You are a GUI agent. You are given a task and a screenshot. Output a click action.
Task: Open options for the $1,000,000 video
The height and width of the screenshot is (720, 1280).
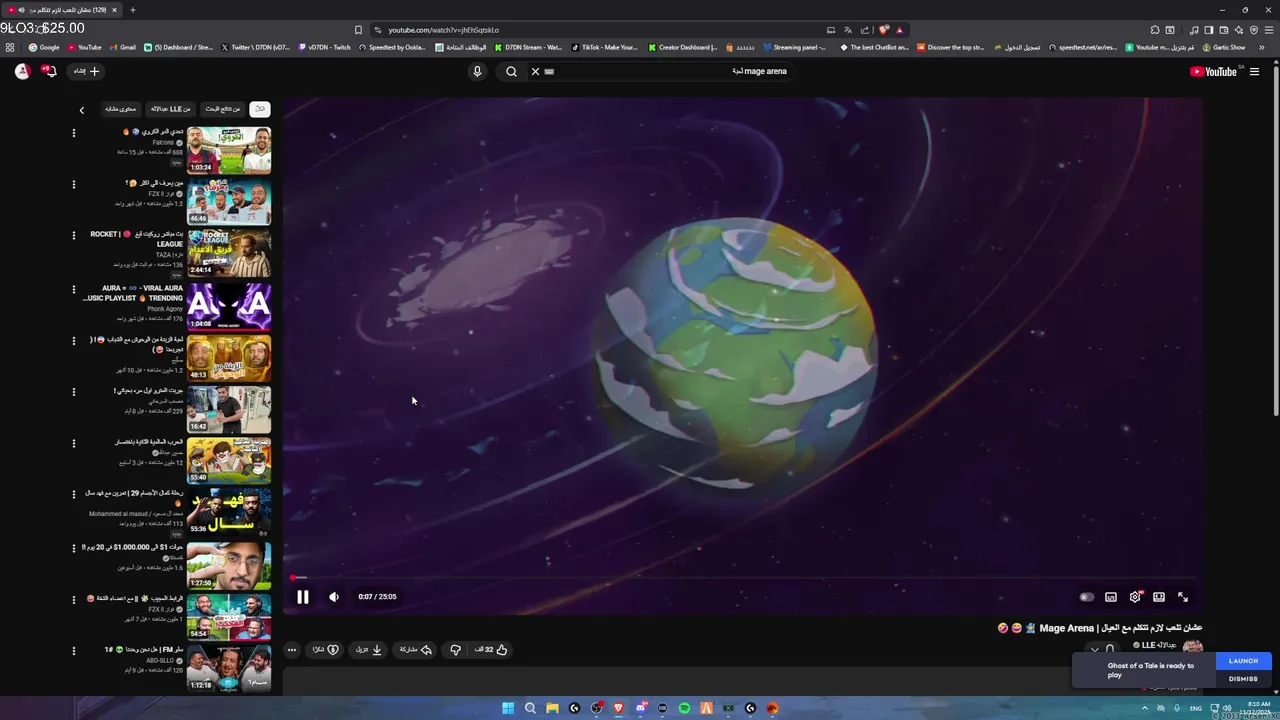[x=73, y=548]
